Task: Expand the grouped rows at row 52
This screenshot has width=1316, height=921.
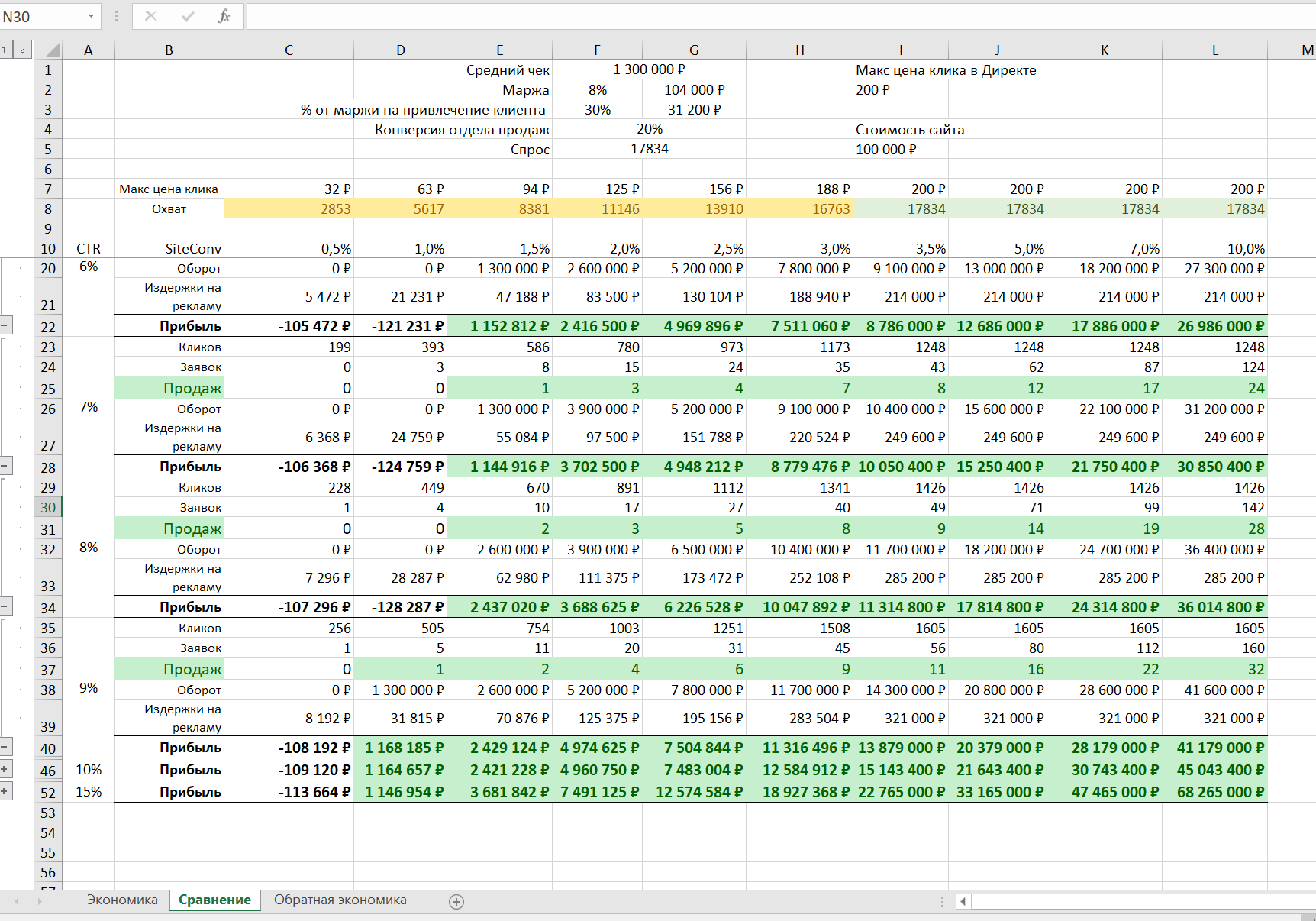Action: (5, 791)
